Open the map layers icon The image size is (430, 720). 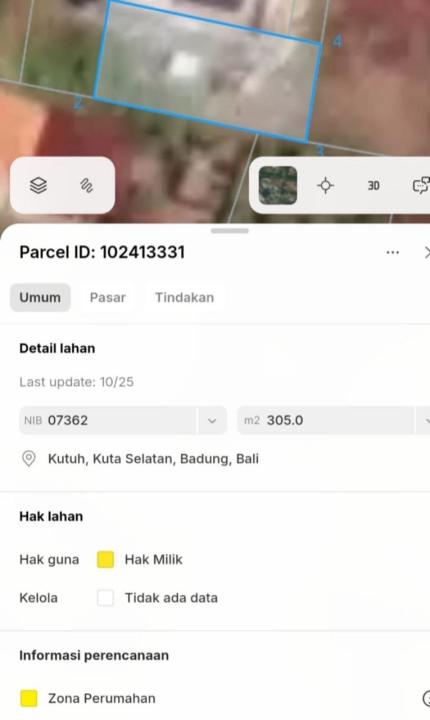pyautogui.click(x=38, y=186)
